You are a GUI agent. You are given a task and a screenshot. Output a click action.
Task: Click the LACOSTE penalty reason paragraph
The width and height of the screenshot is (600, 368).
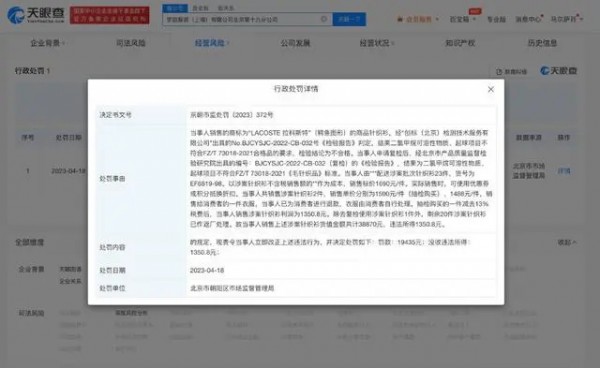point(341,178)
